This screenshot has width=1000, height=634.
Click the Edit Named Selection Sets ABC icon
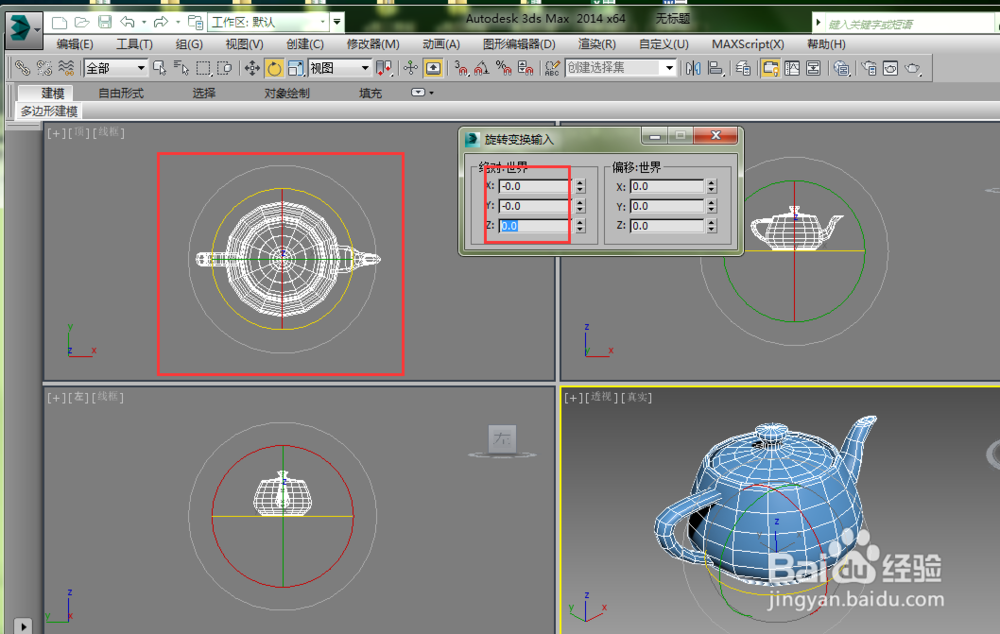552,68
